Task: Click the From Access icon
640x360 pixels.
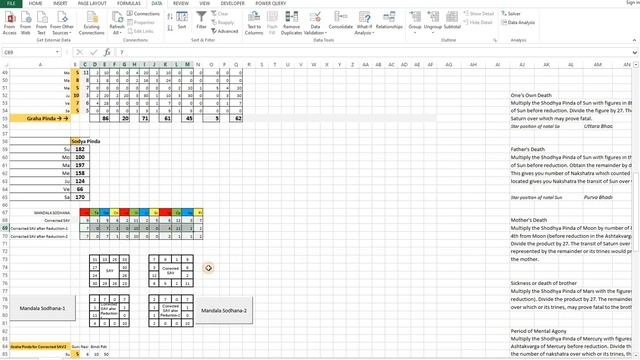Action: coord(9,23)
